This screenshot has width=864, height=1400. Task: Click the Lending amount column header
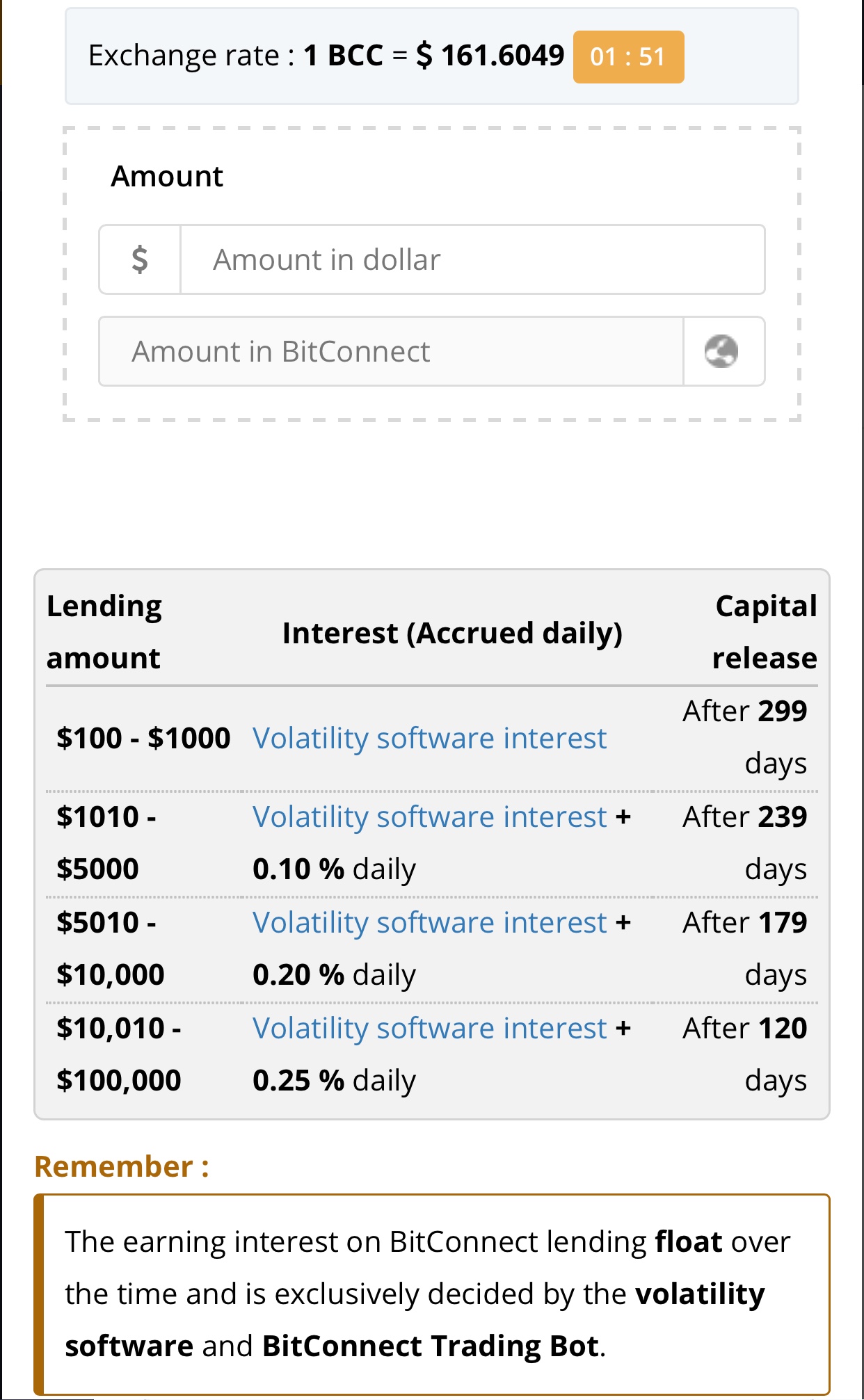(x=104, y=632)
